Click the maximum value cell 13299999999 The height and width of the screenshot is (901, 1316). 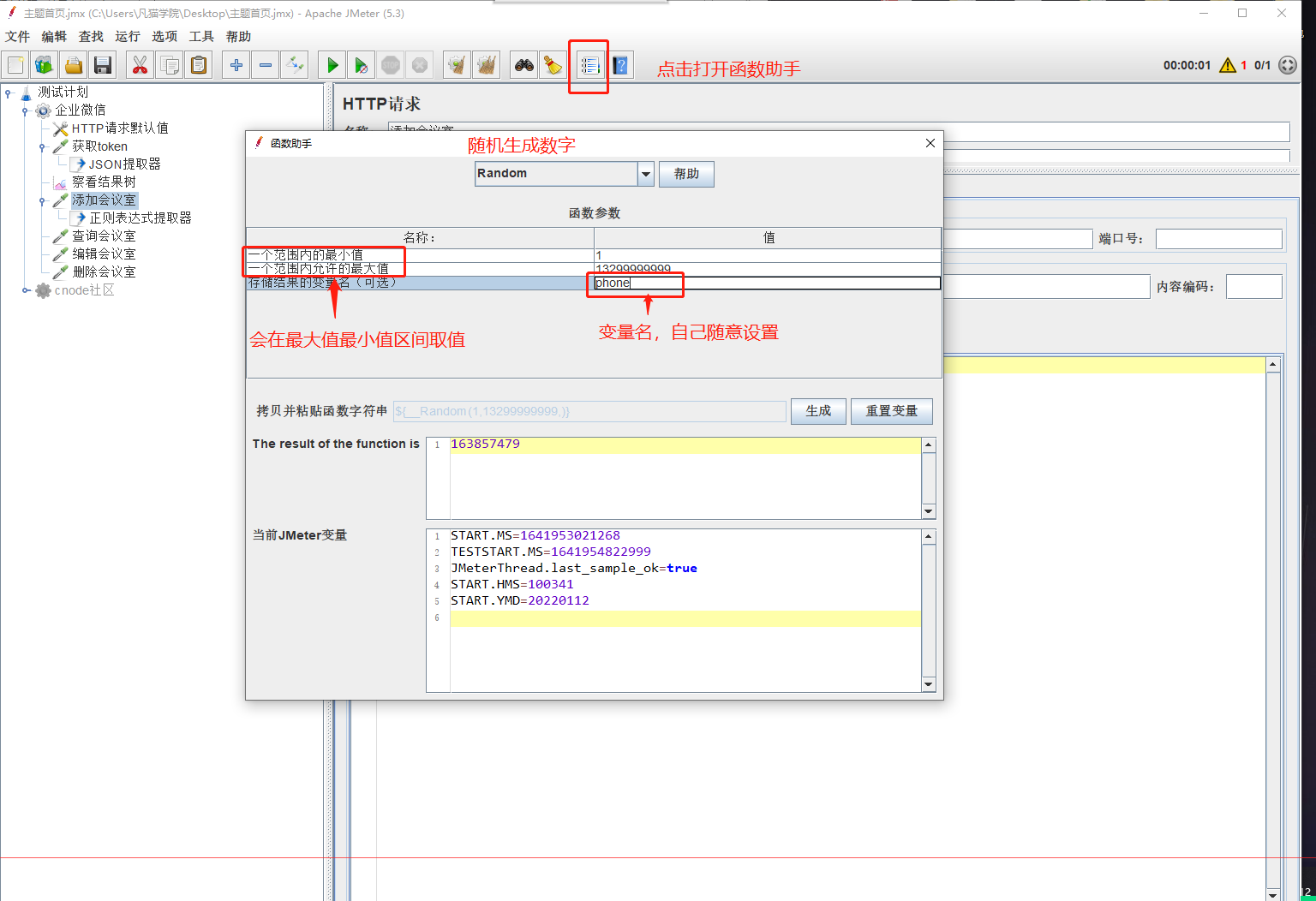pos(767,269)
